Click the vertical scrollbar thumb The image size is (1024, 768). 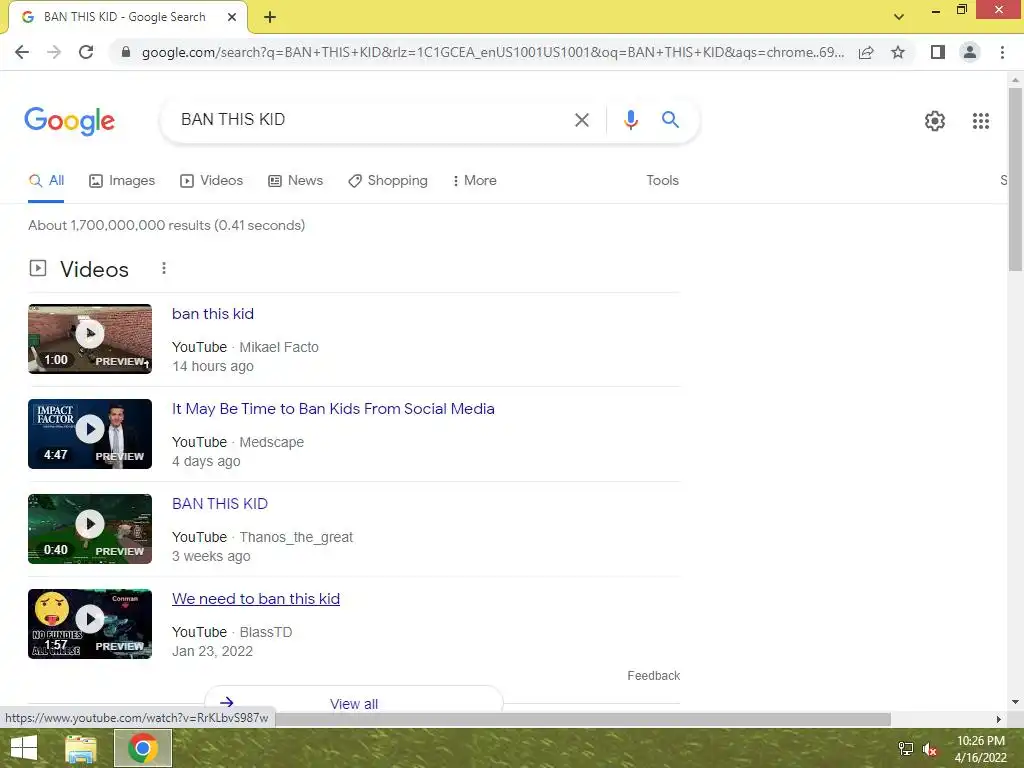pyautogui.click(x=1015, y=179)
